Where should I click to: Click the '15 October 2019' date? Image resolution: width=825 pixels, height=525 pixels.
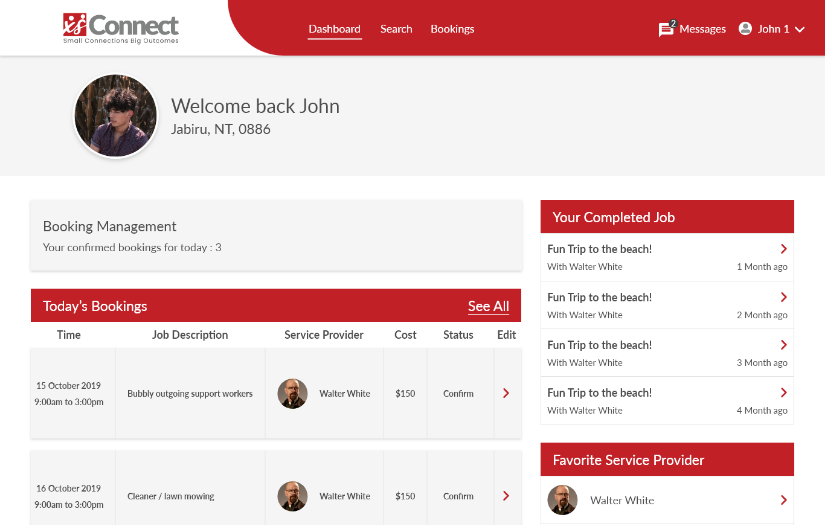point(68,386)
